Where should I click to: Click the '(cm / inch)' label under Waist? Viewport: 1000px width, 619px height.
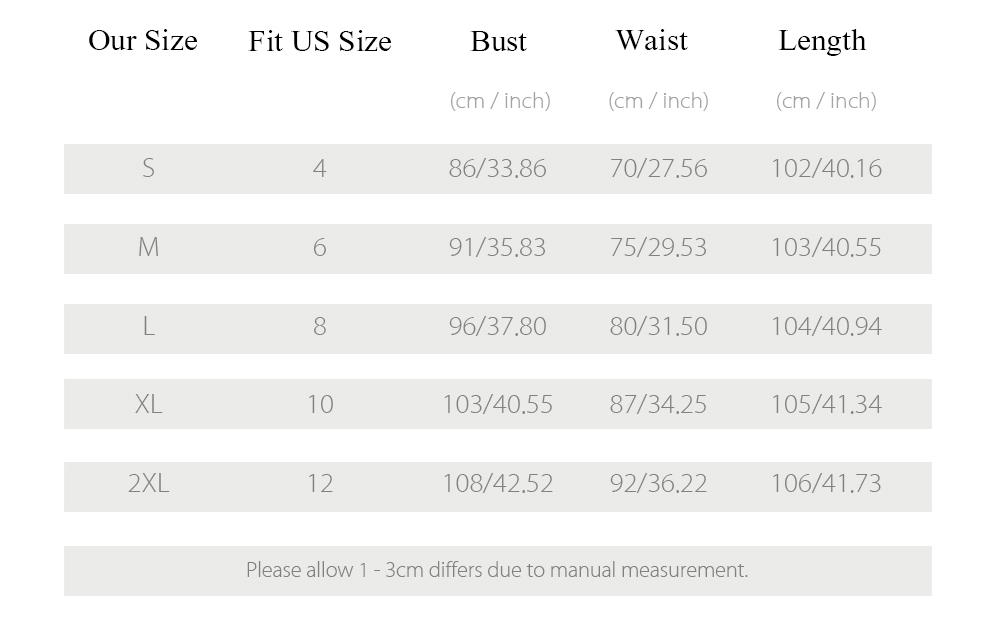tap(658, 101)
